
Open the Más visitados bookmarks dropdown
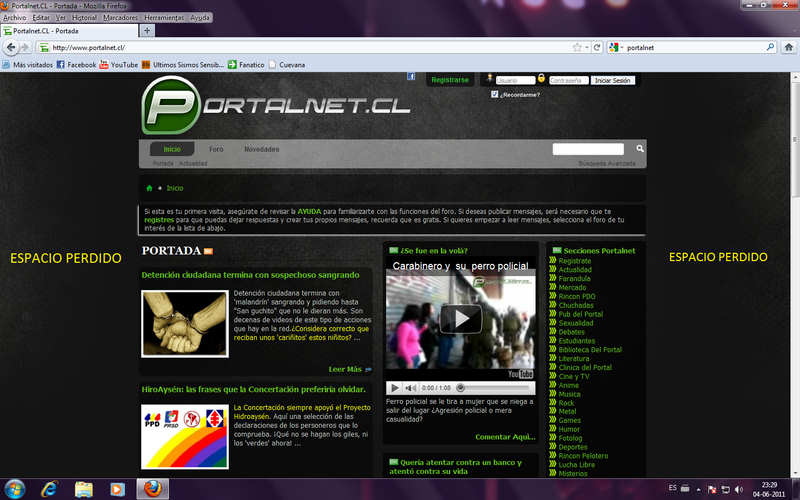[28, 65]
